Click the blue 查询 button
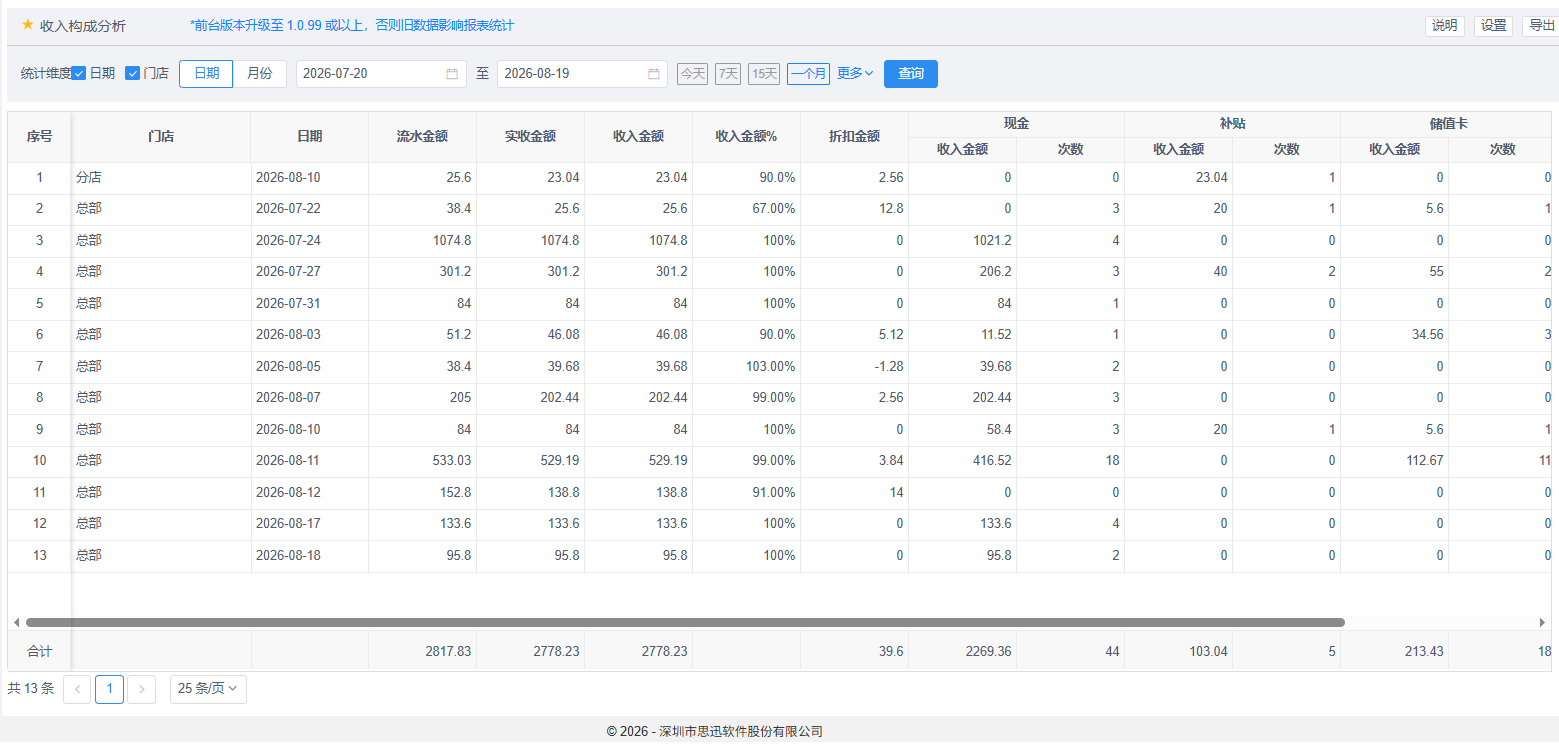 911,74
